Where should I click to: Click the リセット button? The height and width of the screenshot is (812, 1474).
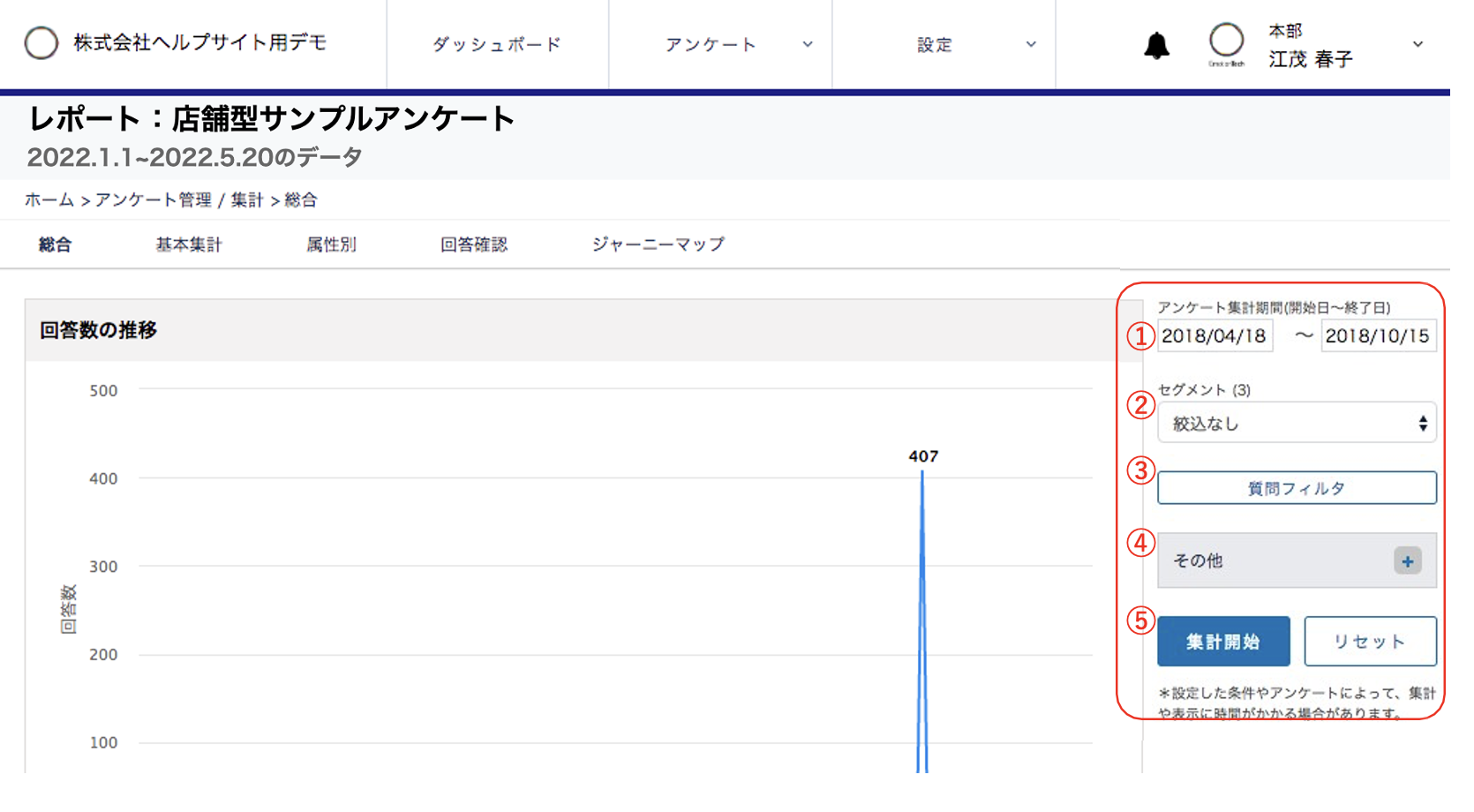1370,642
